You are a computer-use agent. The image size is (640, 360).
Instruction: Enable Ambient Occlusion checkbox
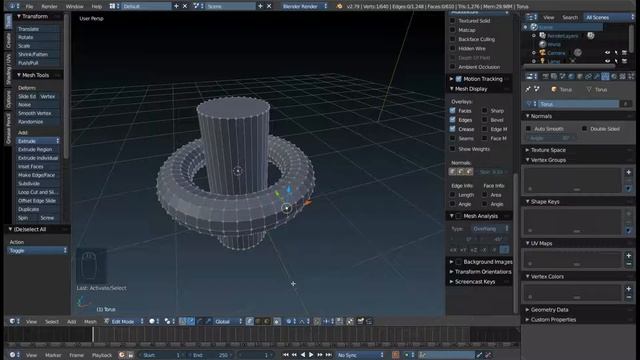click(452, 67)
